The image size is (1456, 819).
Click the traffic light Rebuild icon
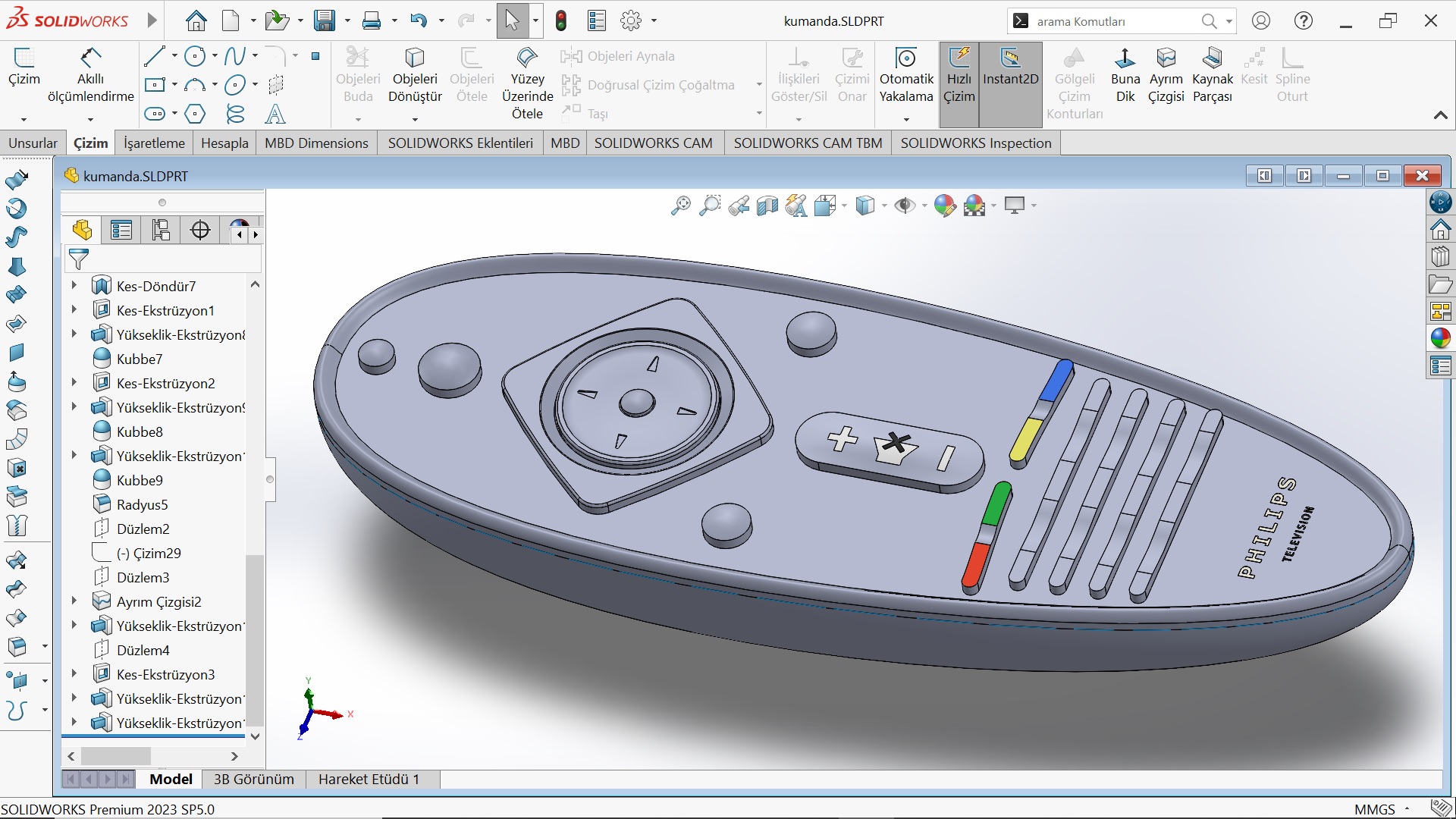(561, 21)
